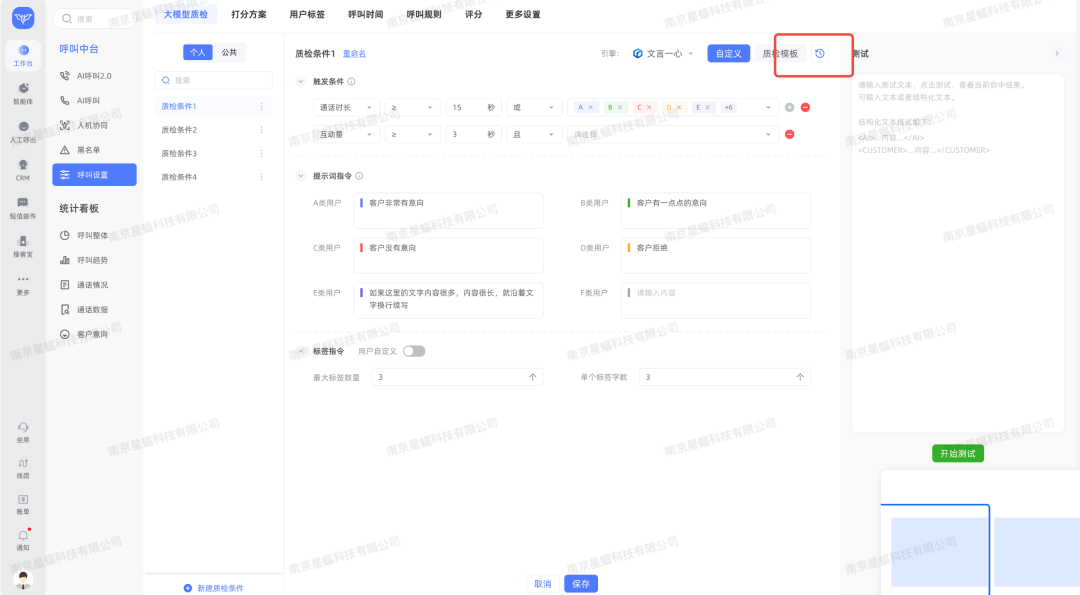Open the 黑名单 warning icon item

click(x=66, y=150)
